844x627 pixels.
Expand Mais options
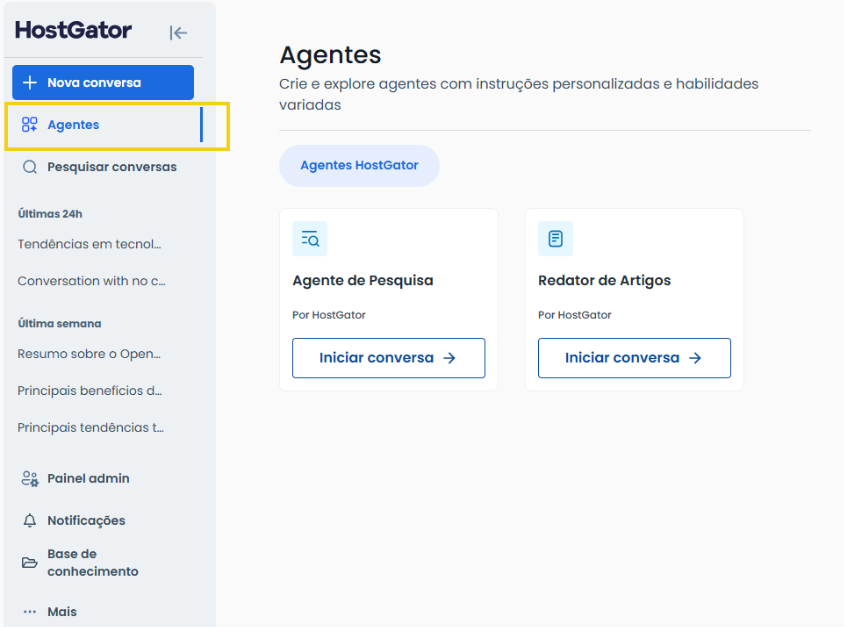pos(50,612)
